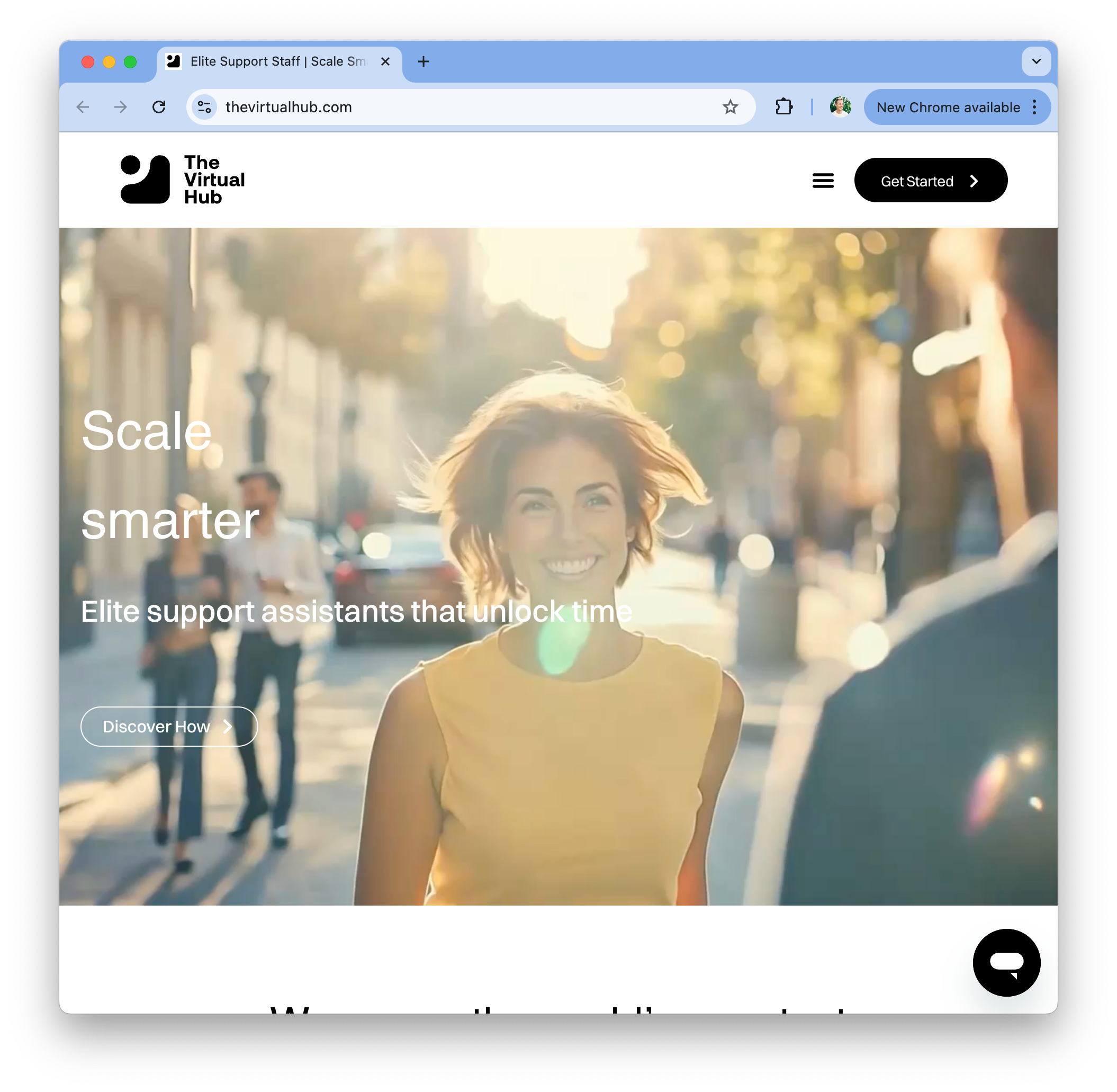Image resolution: width=1117 pixels, height=1092 pixels.
Task: Open the chat widget bubble
Action: pyautogui.click(x=1006, y=962)
